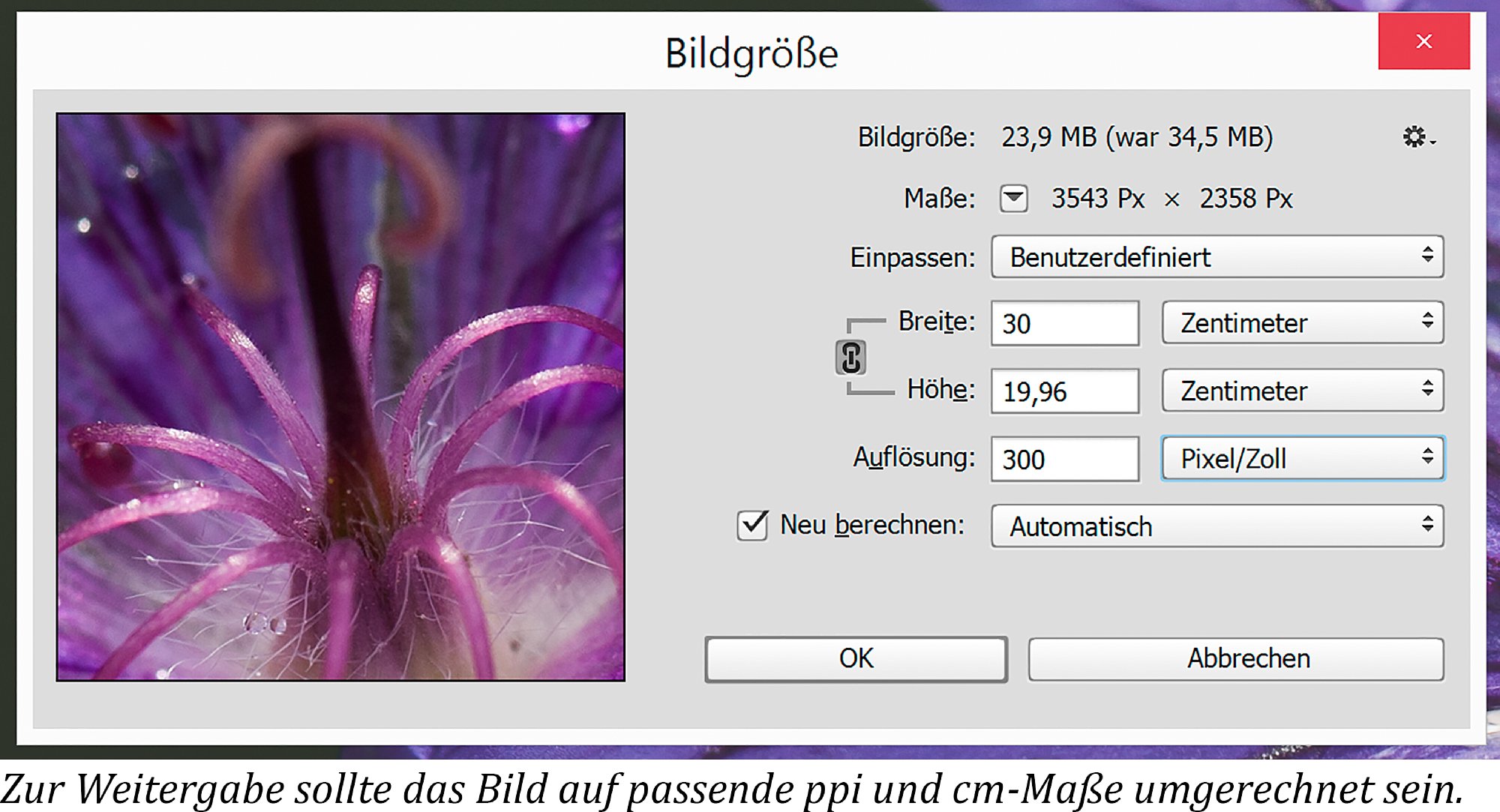Screen dimensions: 1500x812
Task: Click the Breite value field
Action: coord(1065,323)
